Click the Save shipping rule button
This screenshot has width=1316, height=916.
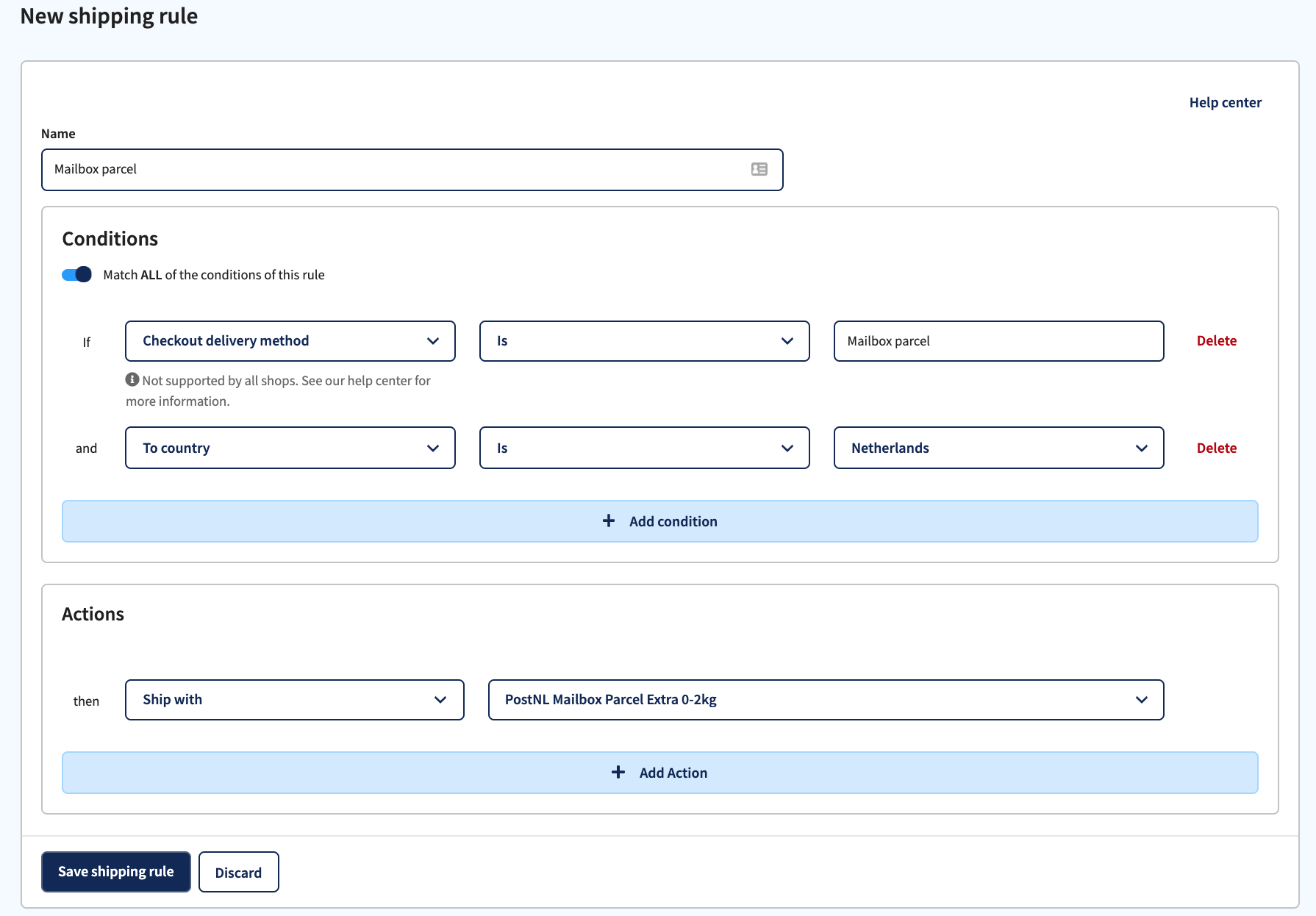point(115,871)
